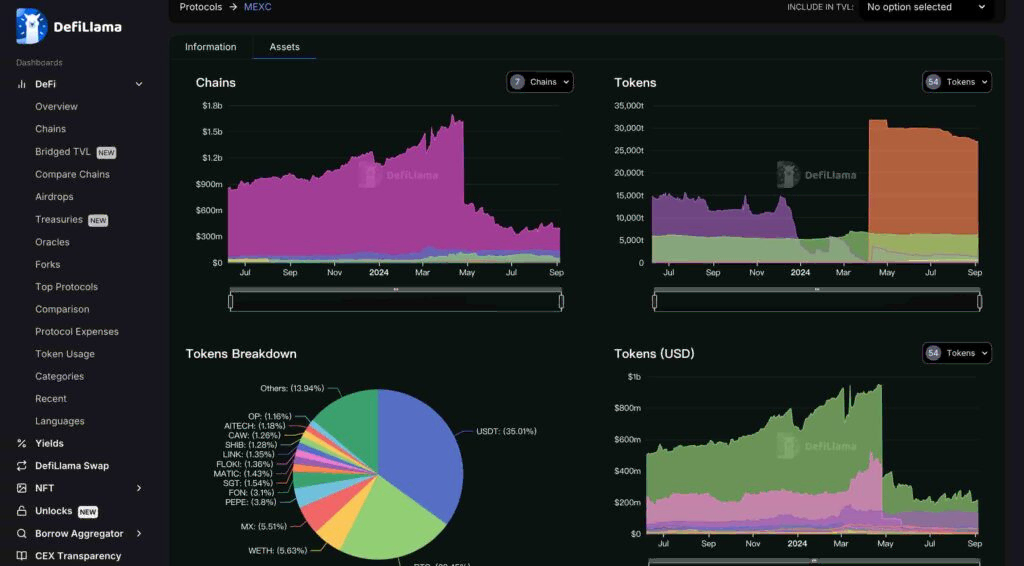Go to Protocols breadcrumb
This screenshot has width=1024, height=566.
[200, 7]
